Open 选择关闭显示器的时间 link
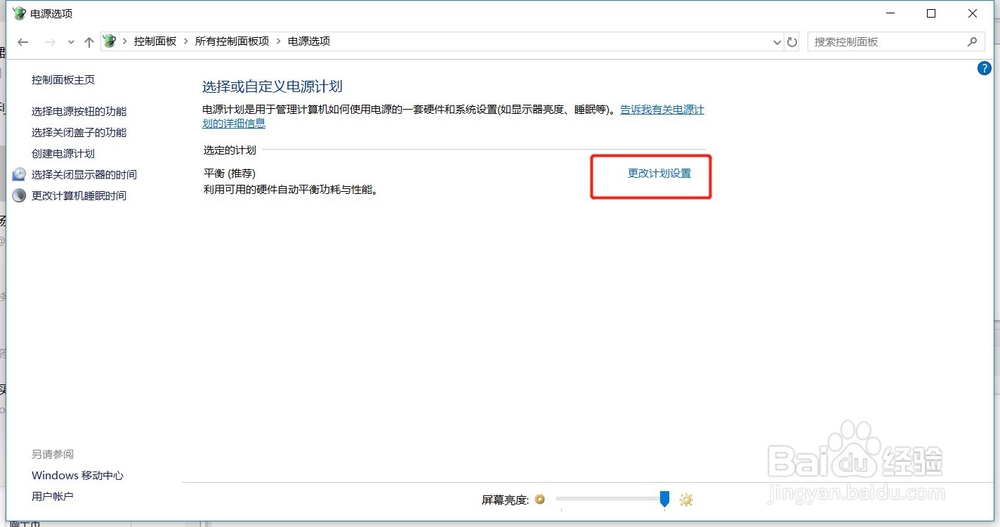The image size is (1000, 527). coord(84,175)
